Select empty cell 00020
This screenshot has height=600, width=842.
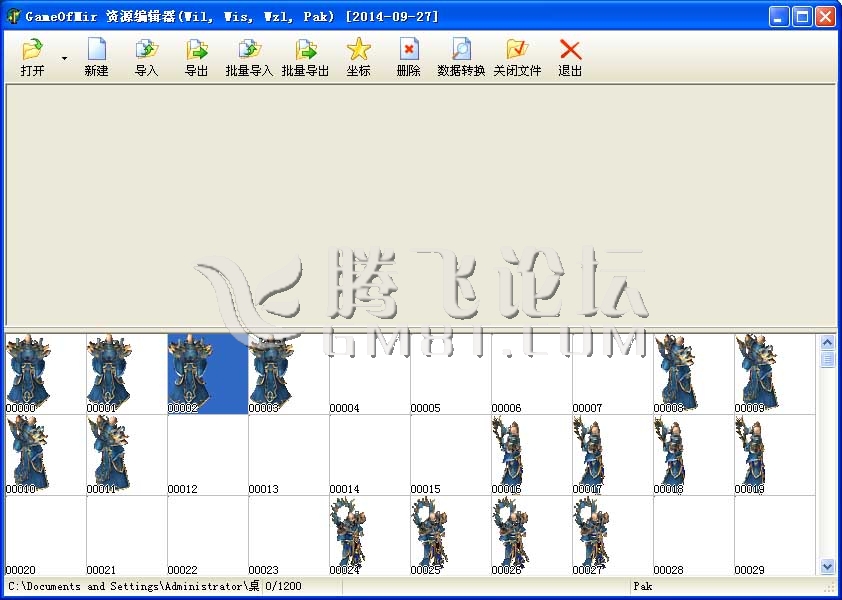[46, 536]
